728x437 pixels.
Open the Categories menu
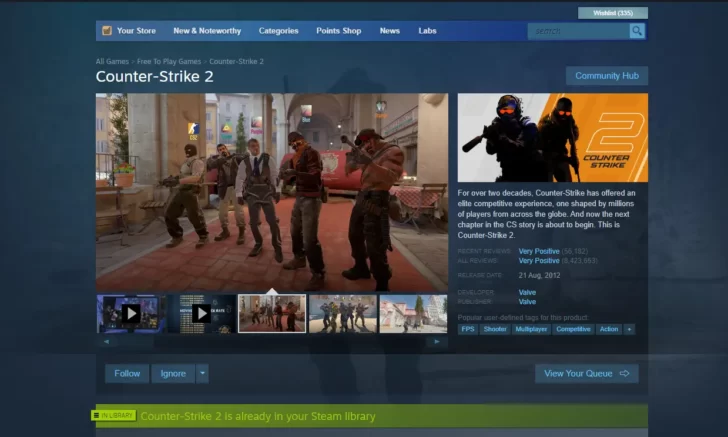pyautogui.click(x=279, y=31)
